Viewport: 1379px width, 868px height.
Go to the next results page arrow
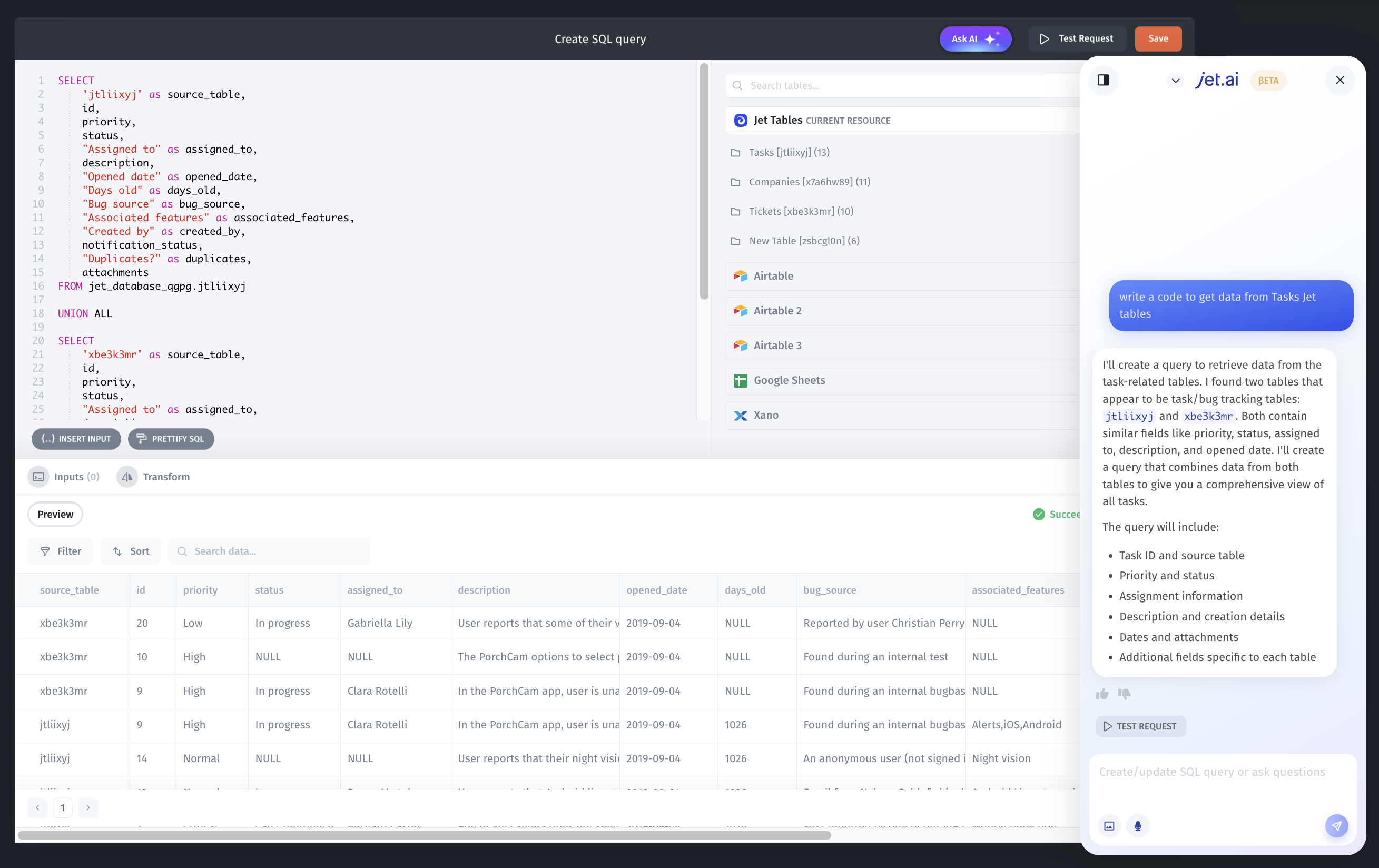pyautogui.click(x=87, y=807)
